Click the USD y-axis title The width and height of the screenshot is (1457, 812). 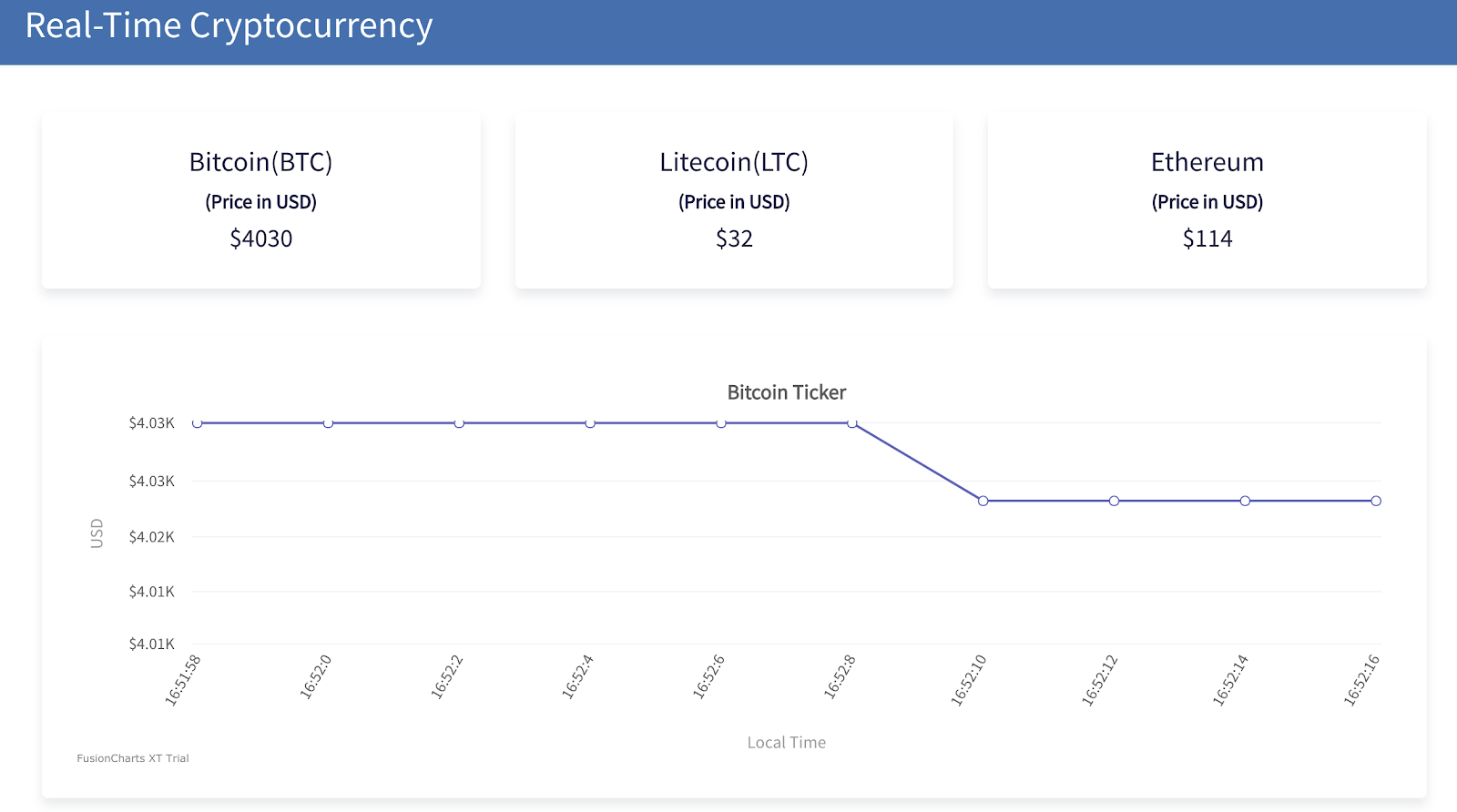point(97,533)
